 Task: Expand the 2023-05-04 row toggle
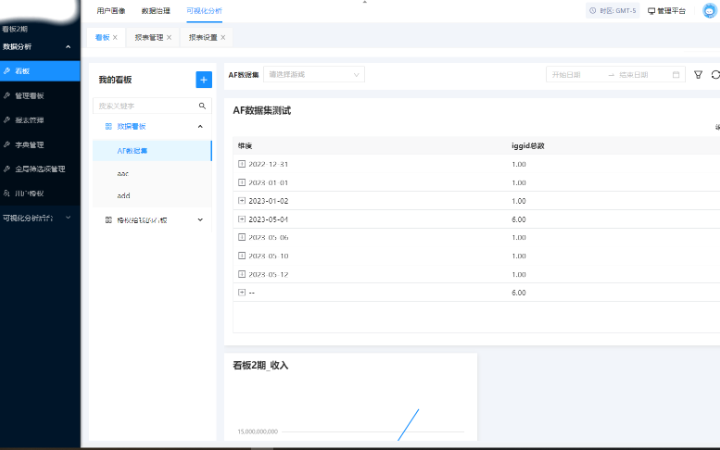(x=242, y=219)
